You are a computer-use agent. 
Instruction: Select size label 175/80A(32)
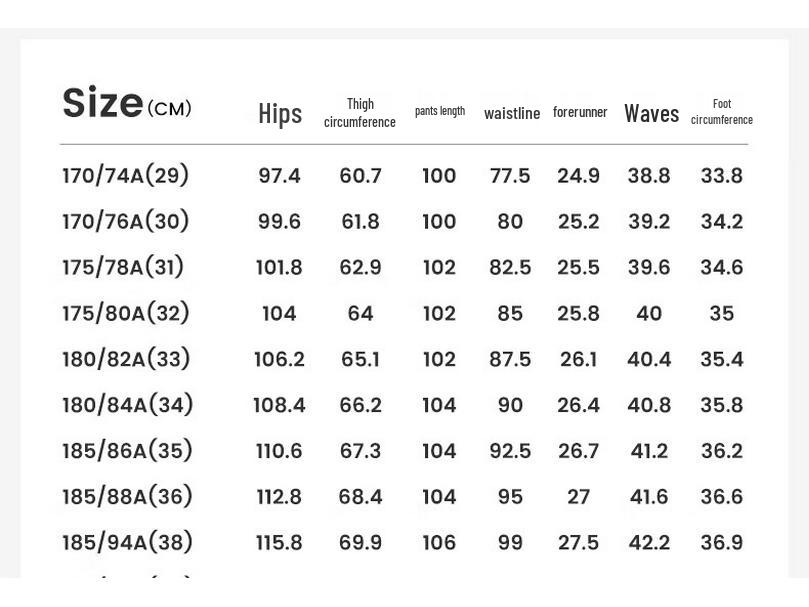[x=126, y=314]
